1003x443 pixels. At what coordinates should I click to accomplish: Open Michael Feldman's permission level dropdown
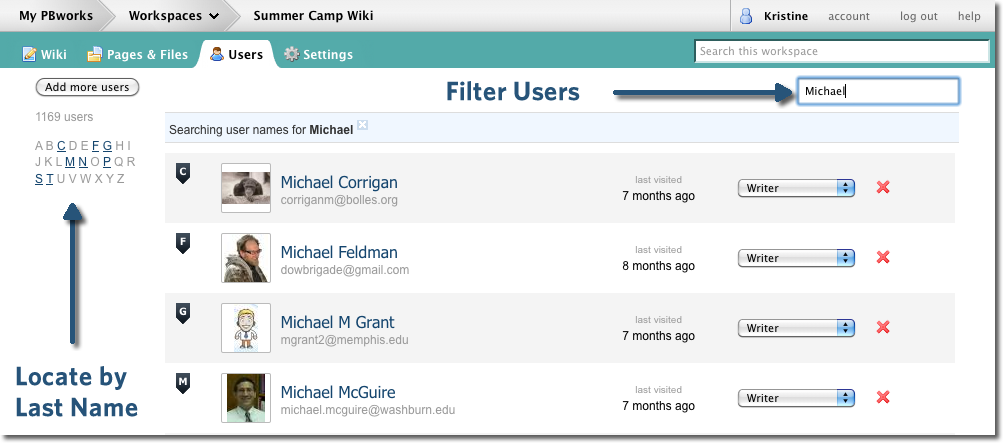tap(796, 258)
